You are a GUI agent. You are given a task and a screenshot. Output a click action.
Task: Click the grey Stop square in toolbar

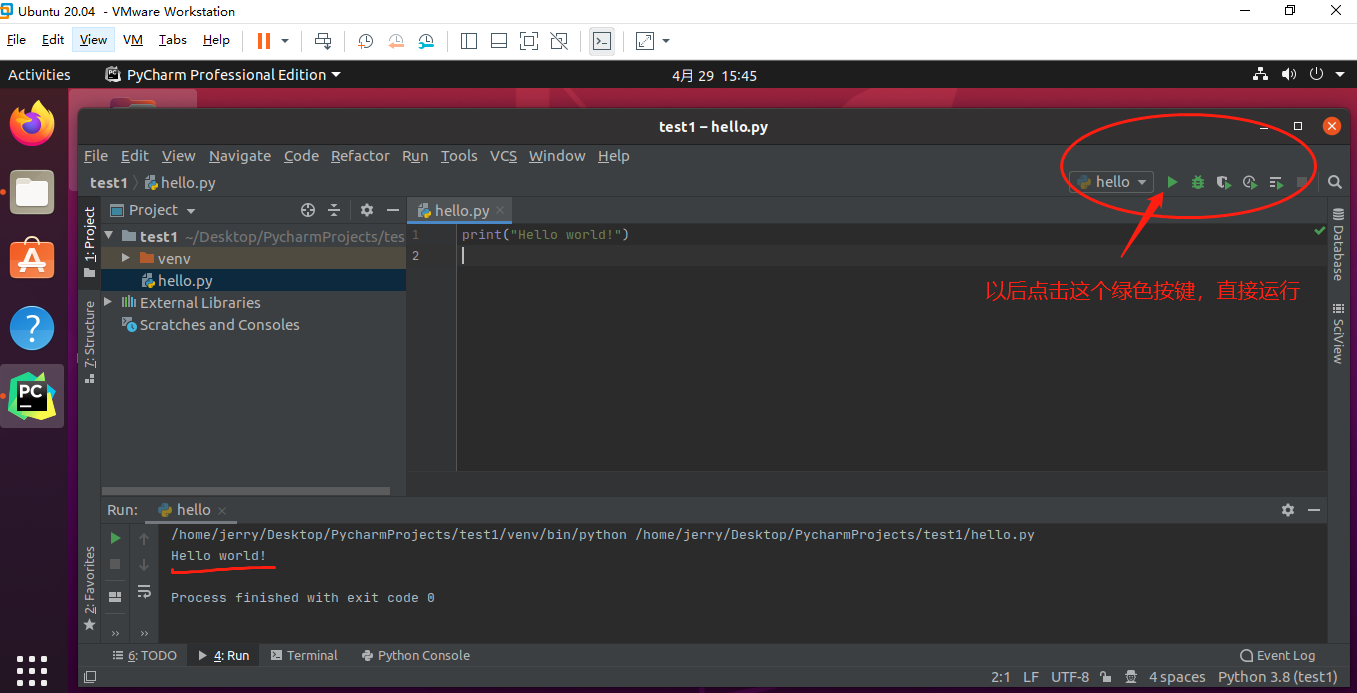[x=1302, y=182]
